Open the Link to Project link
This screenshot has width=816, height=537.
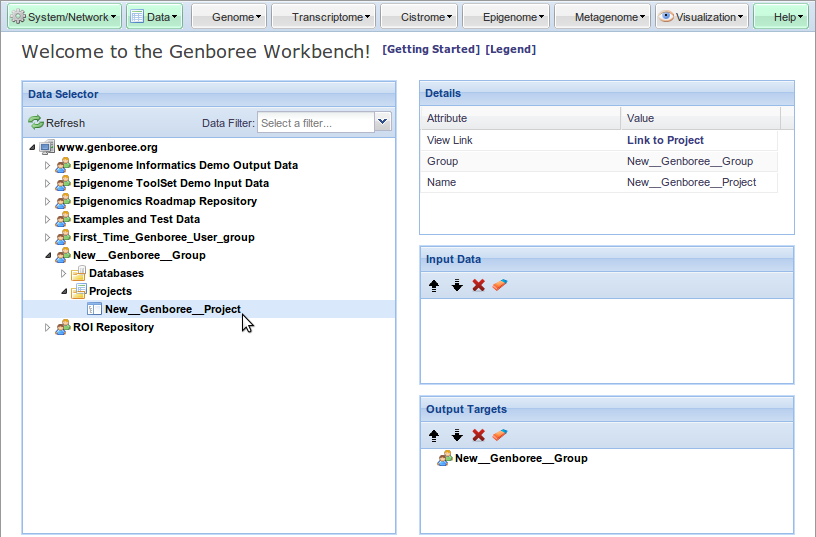point(665,140)
